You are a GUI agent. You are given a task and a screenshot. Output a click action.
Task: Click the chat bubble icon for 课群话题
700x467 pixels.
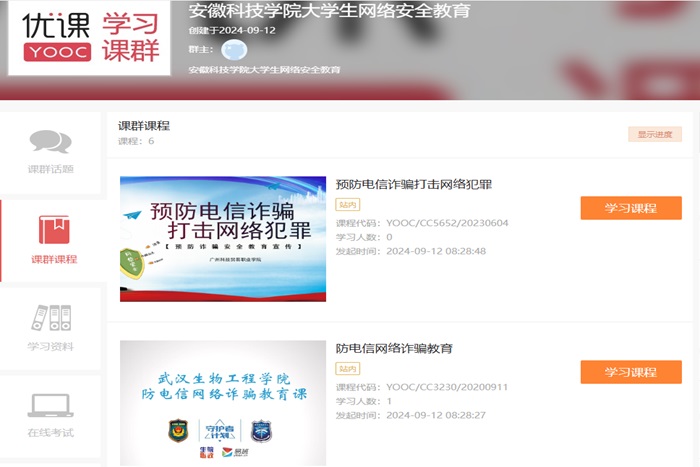(x=50, y=142)
